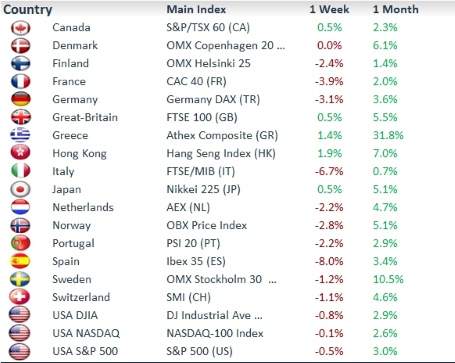Select the Japan flag icon
The image size is (455, 363).
point(20,189)
